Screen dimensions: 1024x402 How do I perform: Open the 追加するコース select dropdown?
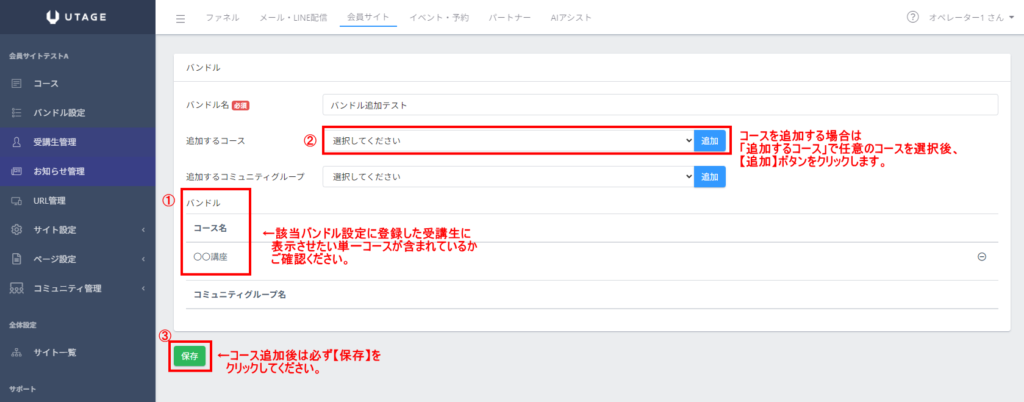508,140
